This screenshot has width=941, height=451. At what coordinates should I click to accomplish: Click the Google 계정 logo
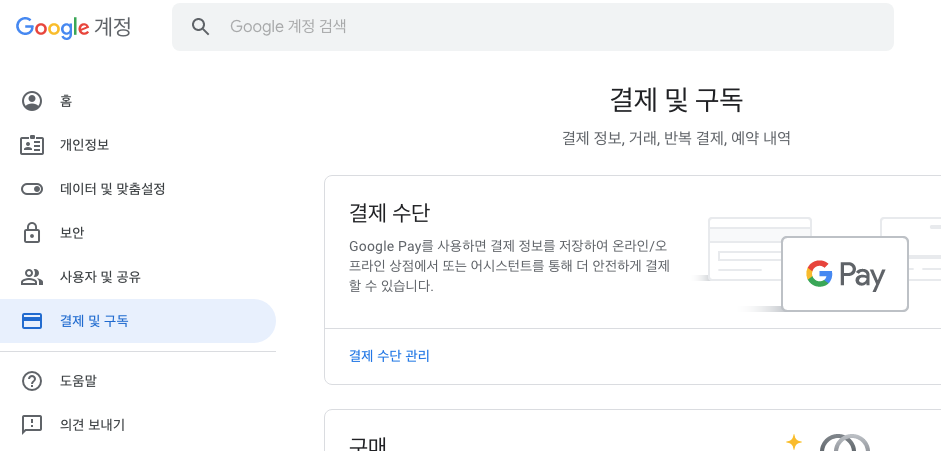73,27
